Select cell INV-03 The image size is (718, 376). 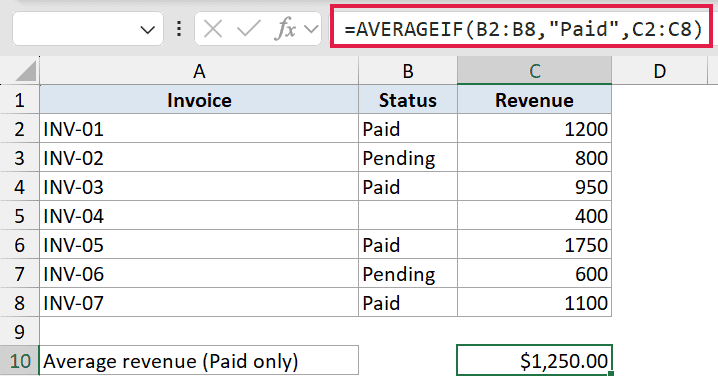(199, 186)
